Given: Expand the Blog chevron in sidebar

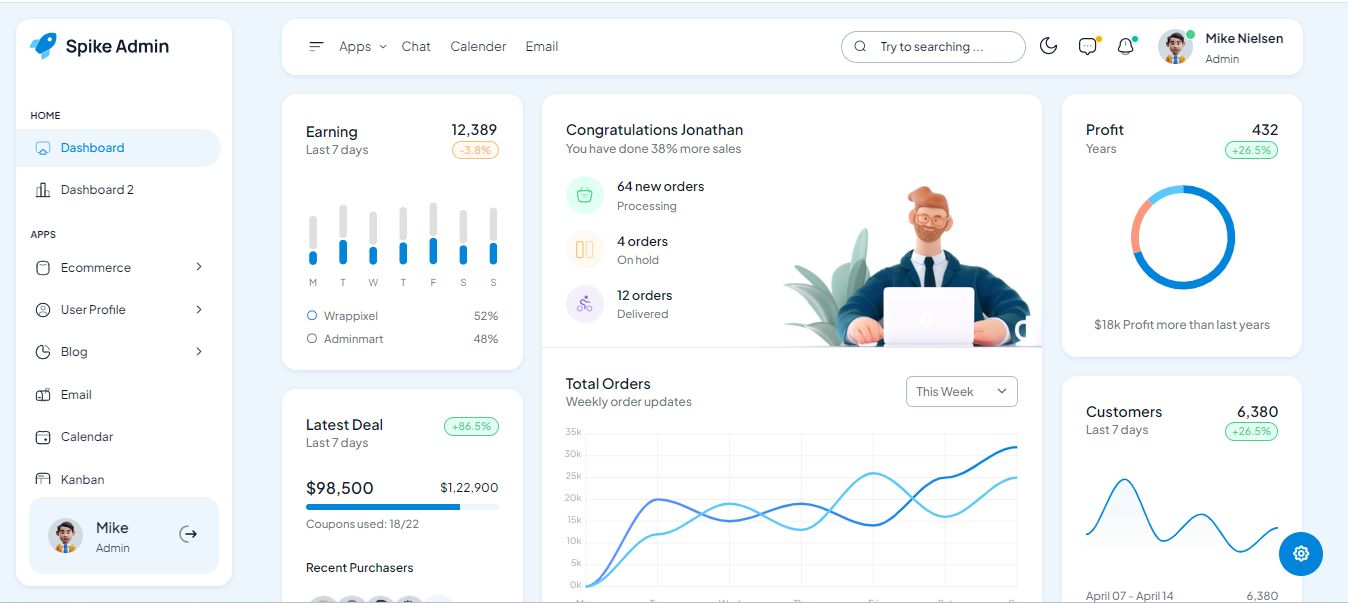Looking at the screenshot, I should click(199, 351).
